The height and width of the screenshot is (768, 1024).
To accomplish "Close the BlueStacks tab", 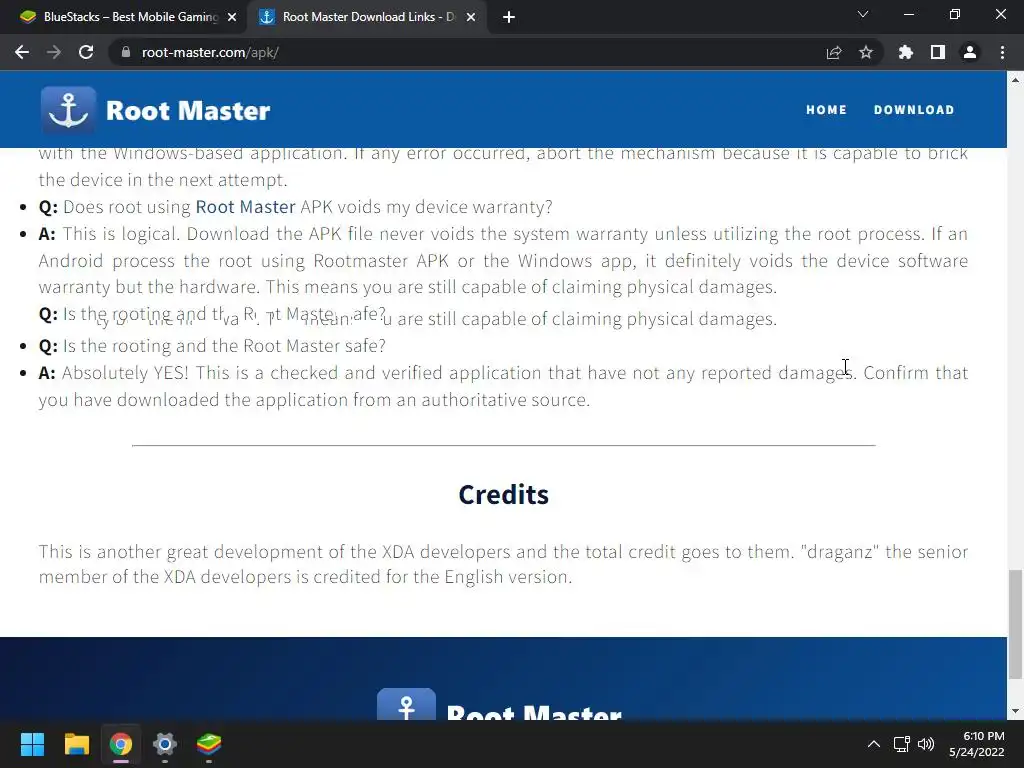I will (x=232, y=17).
